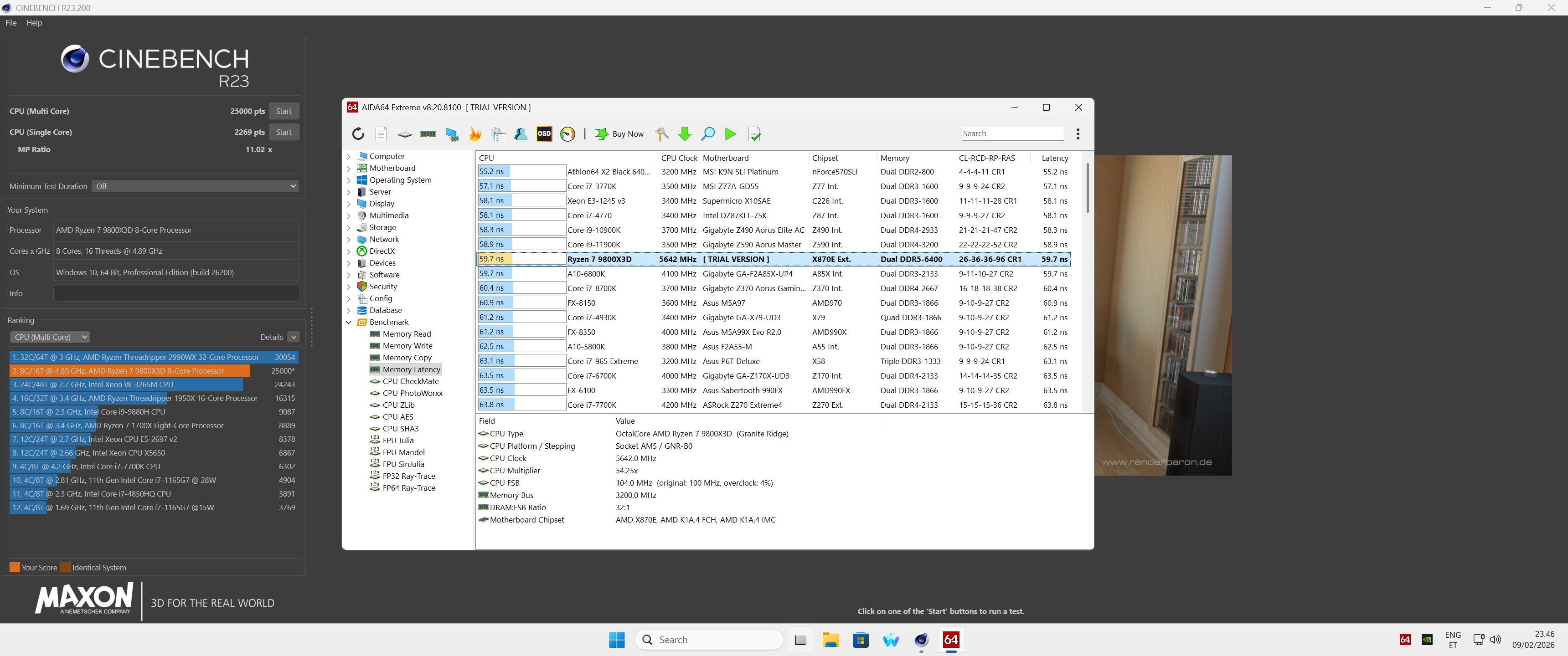Click the RAM memory module toolbar icon
The width and height of the screenshot is (1568, 656).
[428, 134]
